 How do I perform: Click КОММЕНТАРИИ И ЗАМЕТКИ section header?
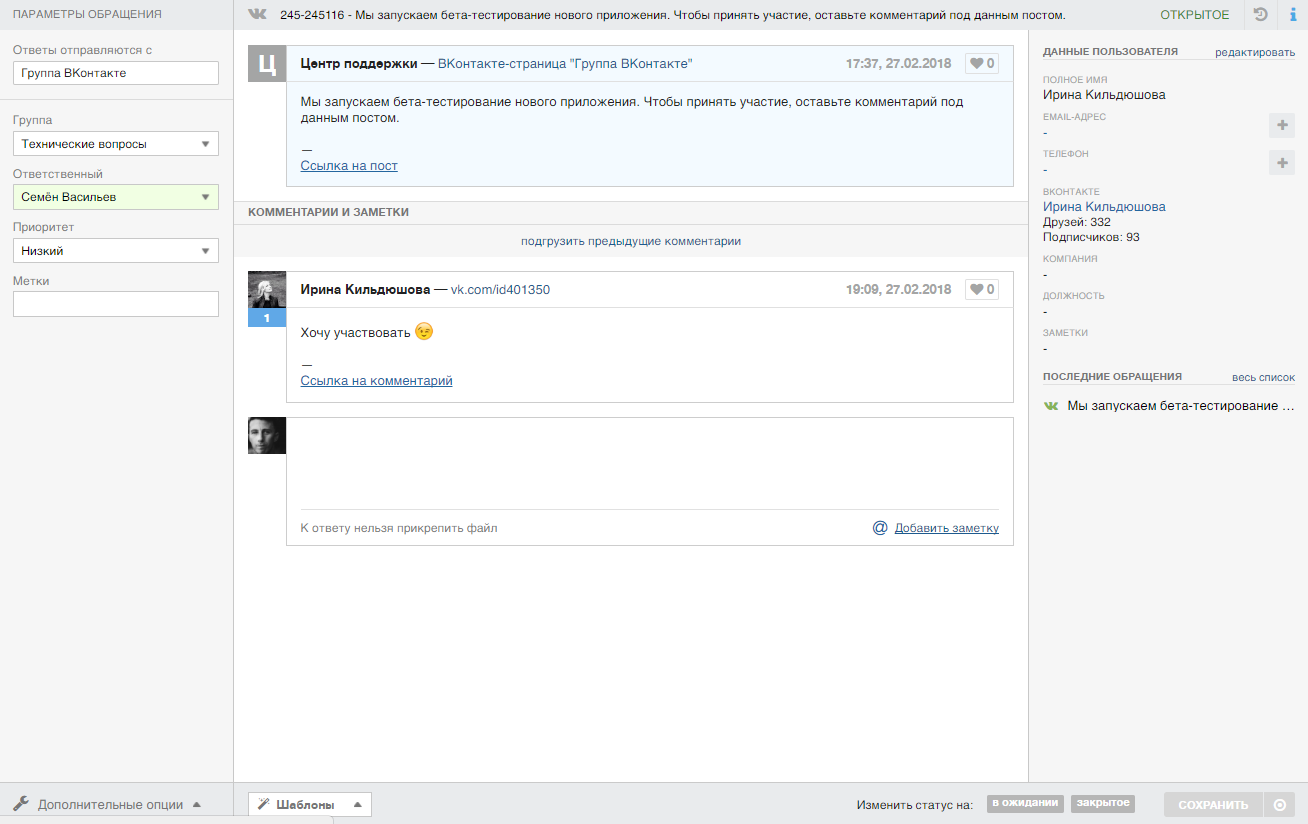pyautogui.click(x=328, y=213)
